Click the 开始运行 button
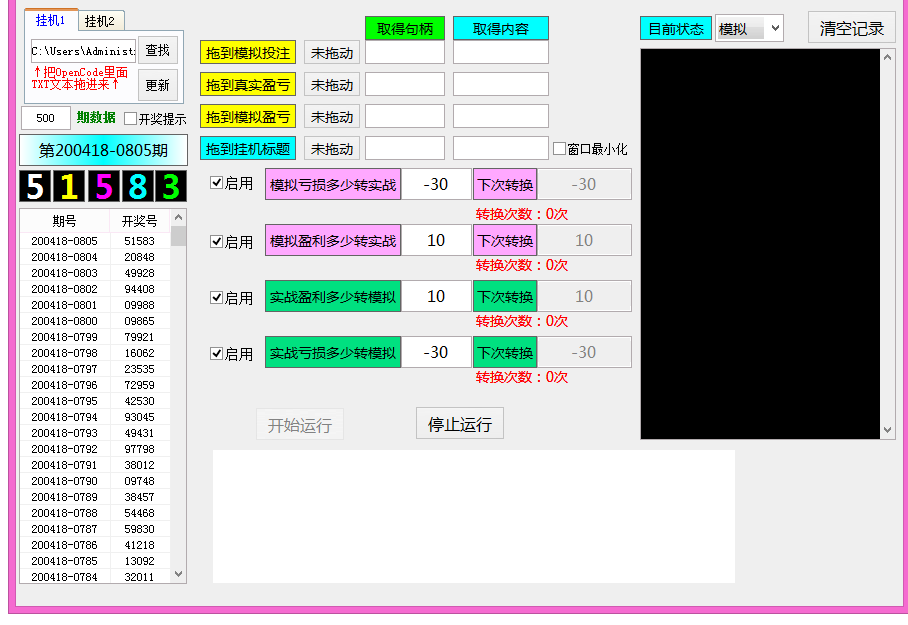Viewport: 908px width, 625px height. [300, 425]
